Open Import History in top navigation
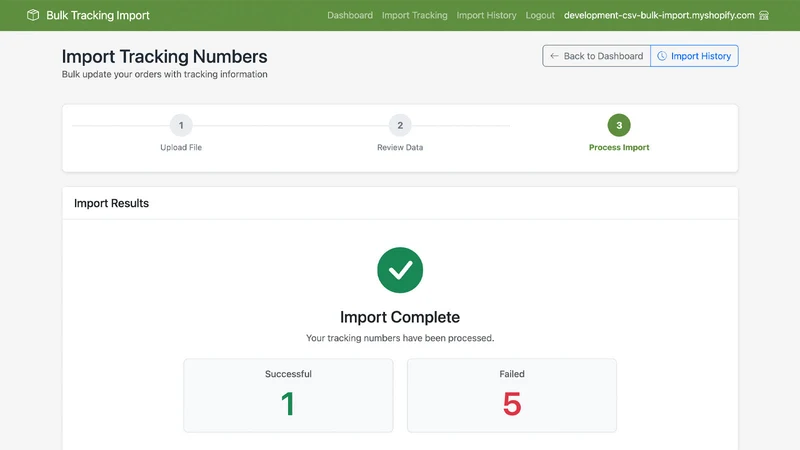Screen dimensions: 800x450 tap(486, 15)
